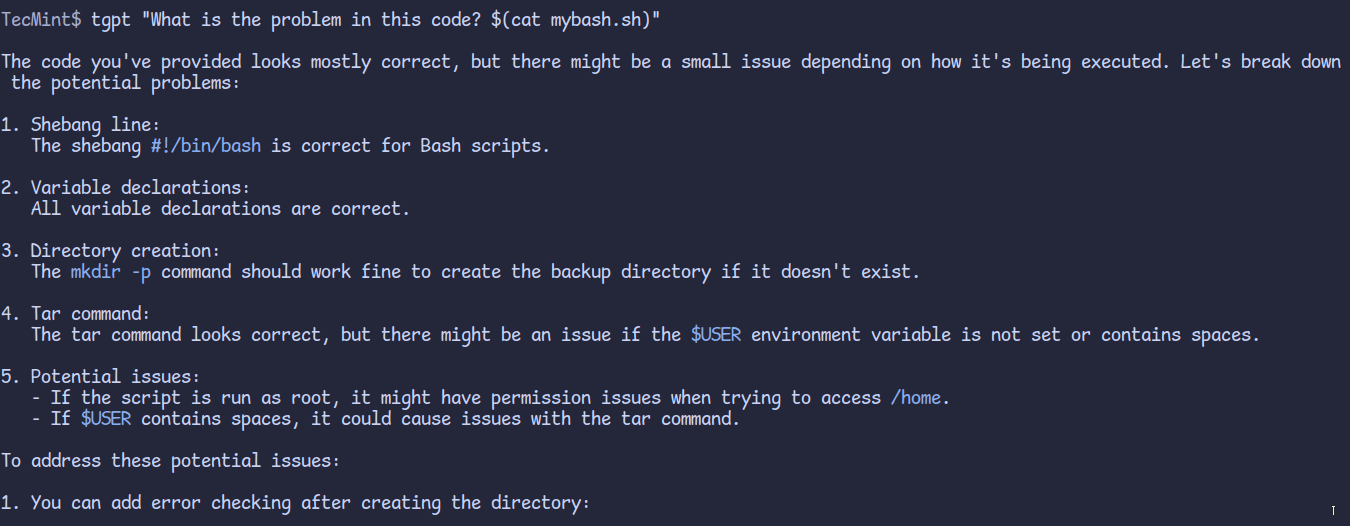Click the TecMint$ shell prompt
The height and width of the screenshot is (526, 1350).
point(41,19)
